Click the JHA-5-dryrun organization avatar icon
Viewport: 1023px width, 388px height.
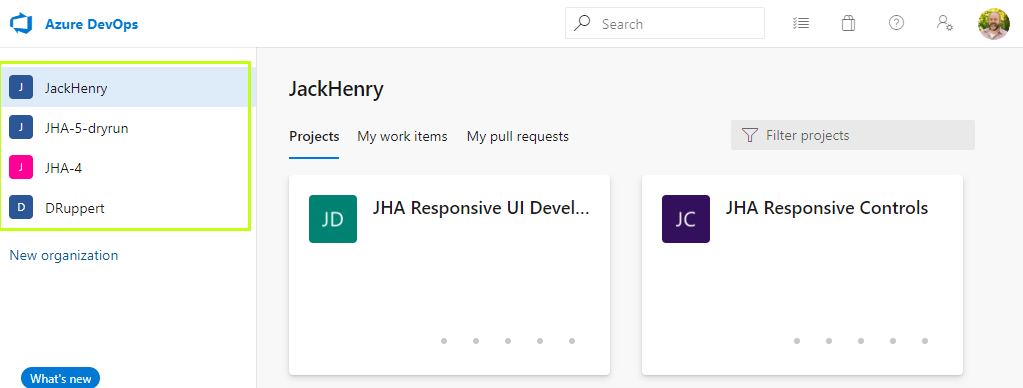(21, 128)
